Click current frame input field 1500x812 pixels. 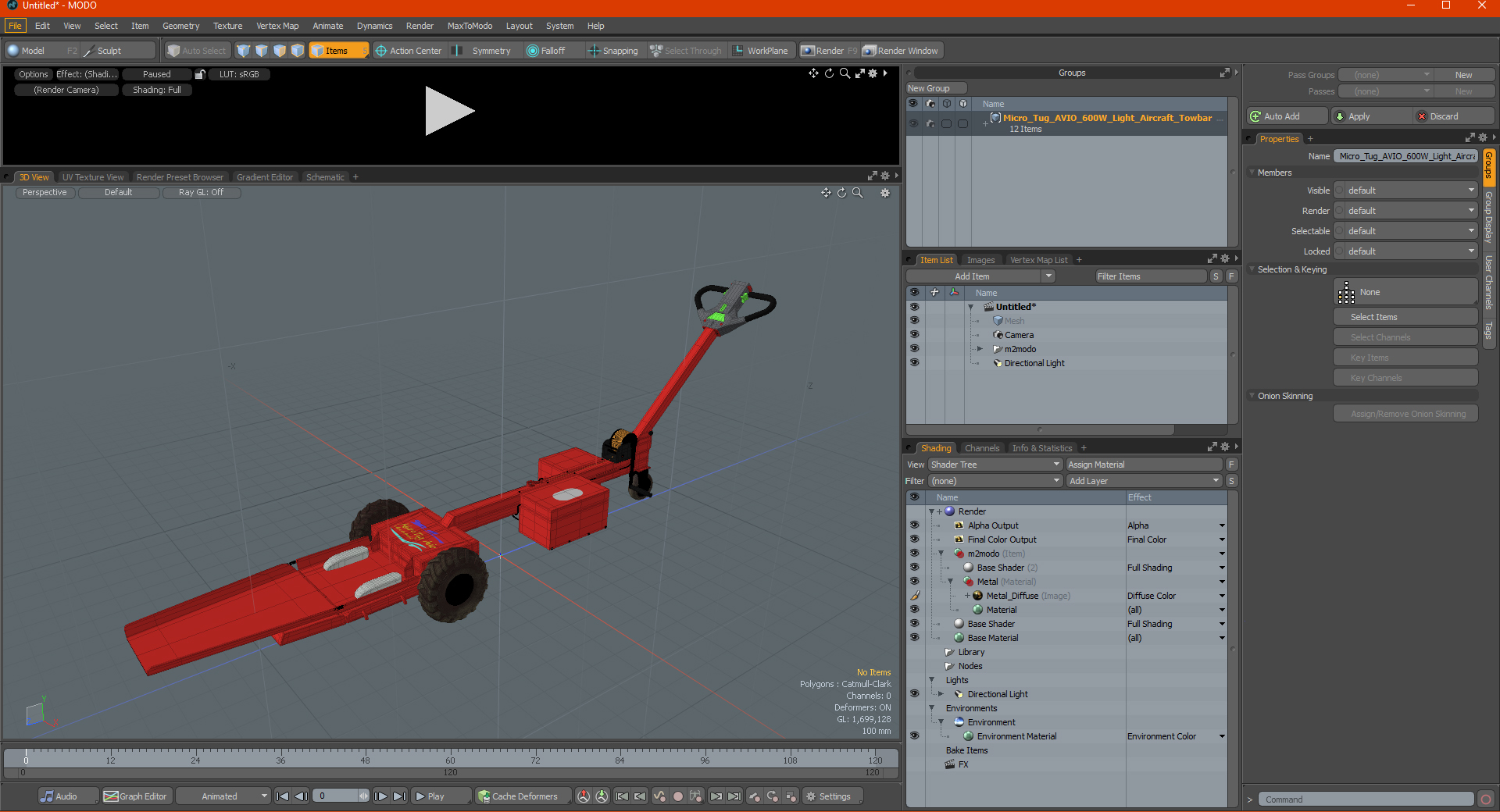click(x=337, y=796)
